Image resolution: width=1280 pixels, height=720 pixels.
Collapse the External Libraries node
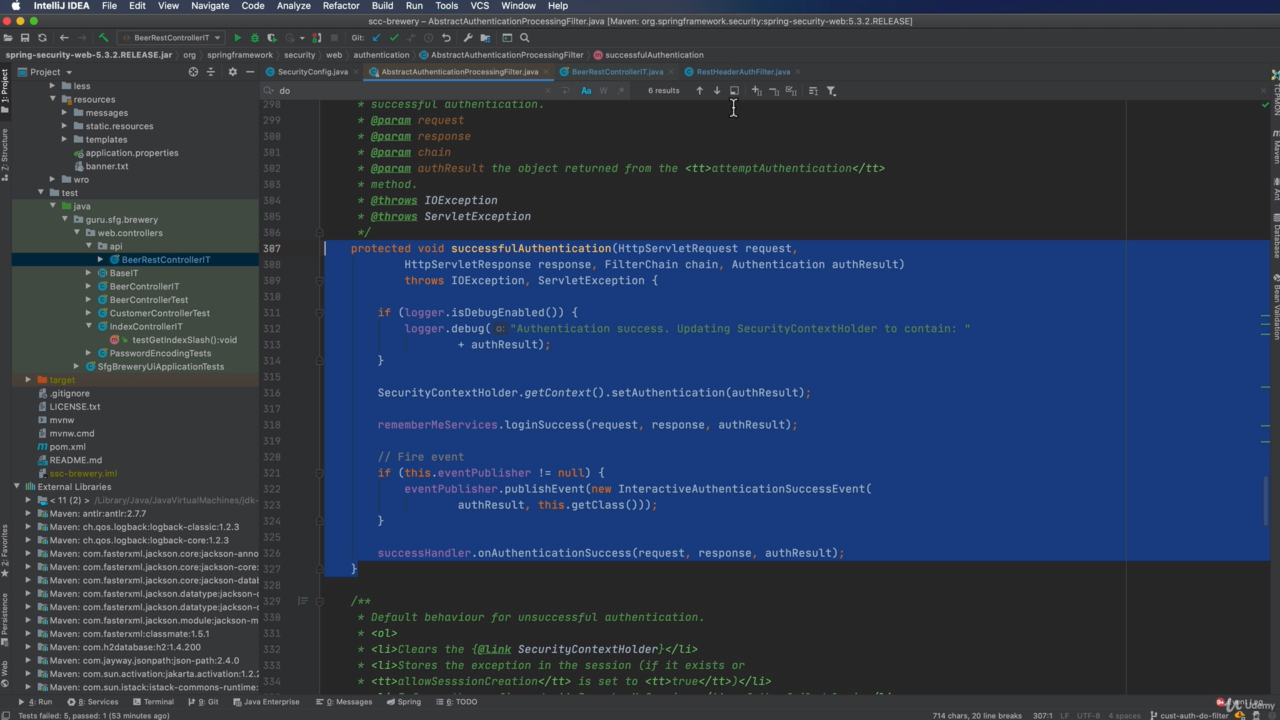coord(17,487)
